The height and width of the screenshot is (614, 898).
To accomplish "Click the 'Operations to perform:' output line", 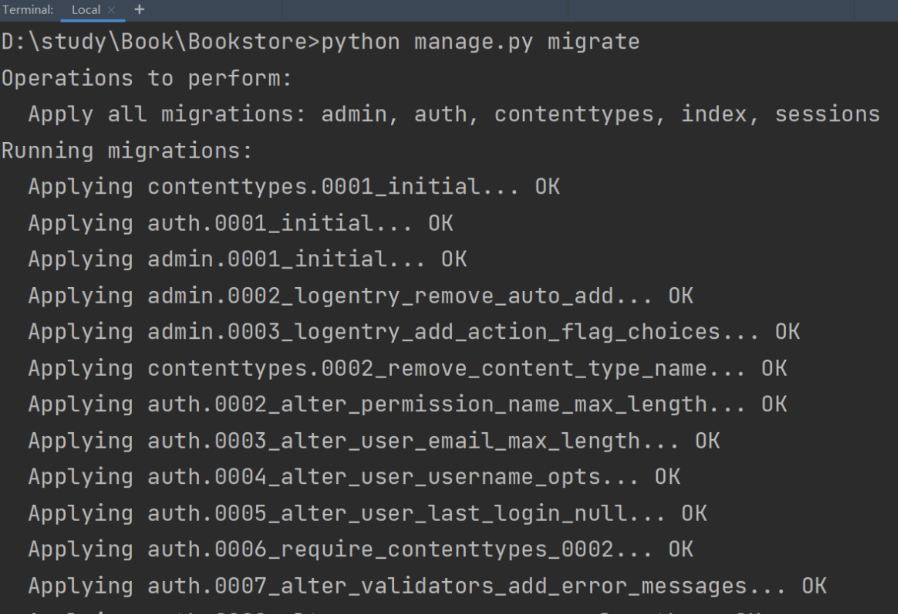I will click(147, 78).
